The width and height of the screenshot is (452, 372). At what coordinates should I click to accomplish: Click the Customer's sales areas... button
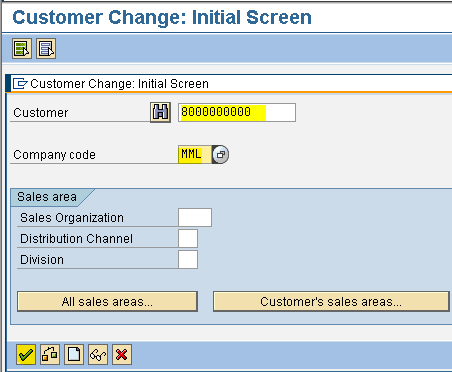tap(331, 302)
